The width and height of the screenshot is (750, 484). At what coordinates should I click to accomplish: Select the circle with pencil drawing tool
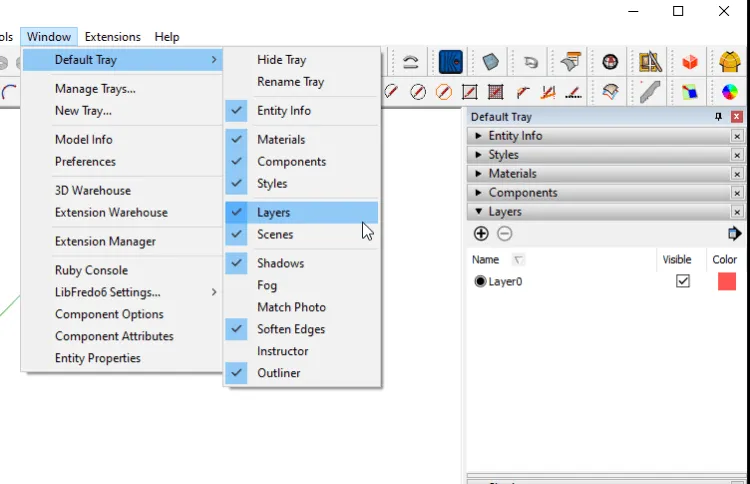[x=418, y=91]
